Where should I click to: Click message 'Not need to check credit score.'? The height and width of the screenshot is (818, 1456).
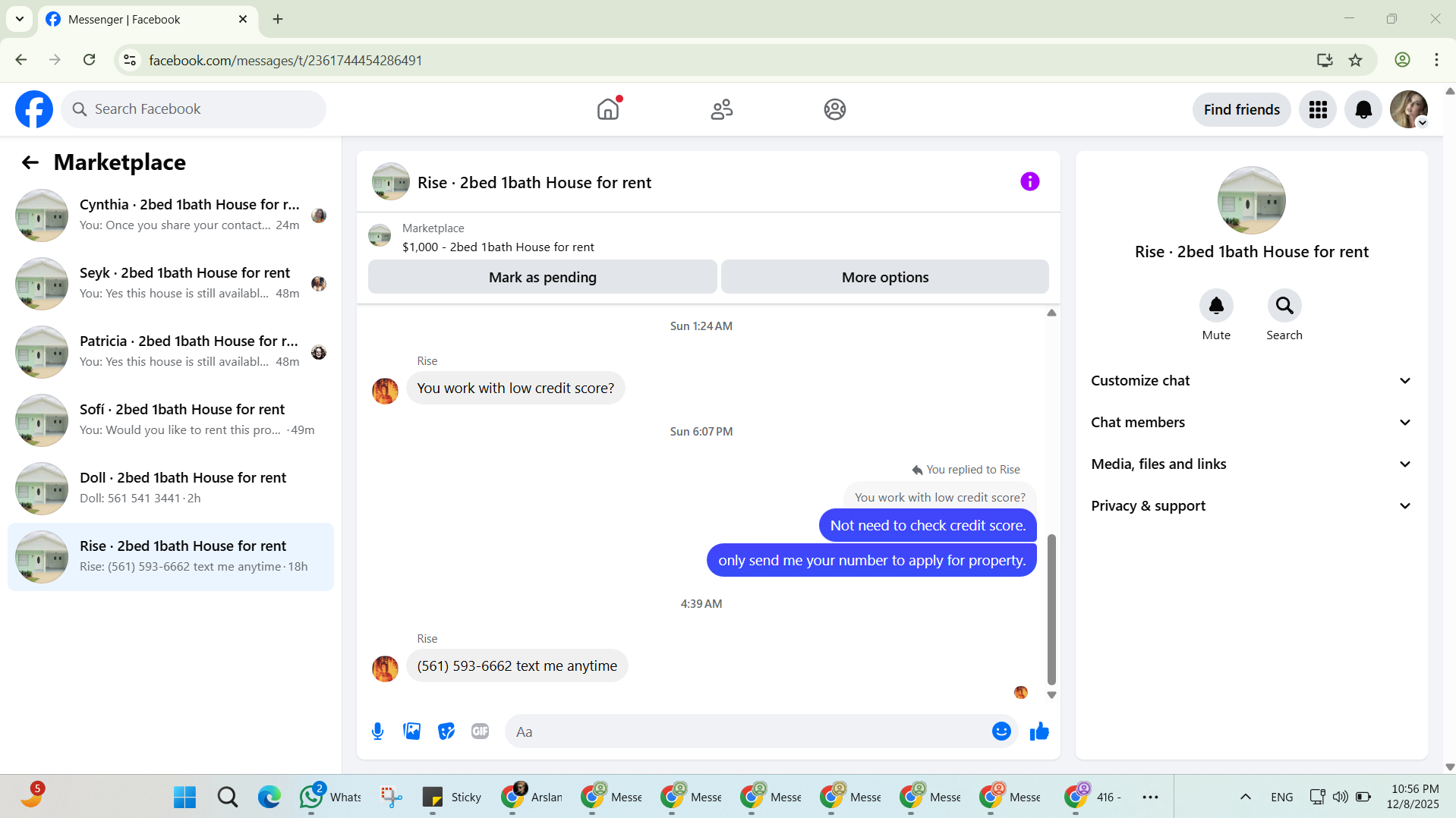[x=928, y=525]
